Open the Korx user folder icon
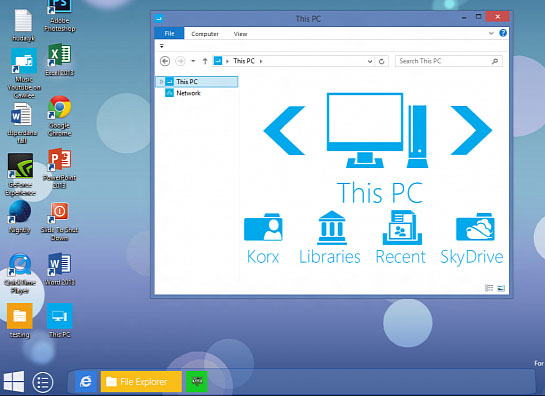This screenshot has height=396, width=545. (x=263, y=227)
